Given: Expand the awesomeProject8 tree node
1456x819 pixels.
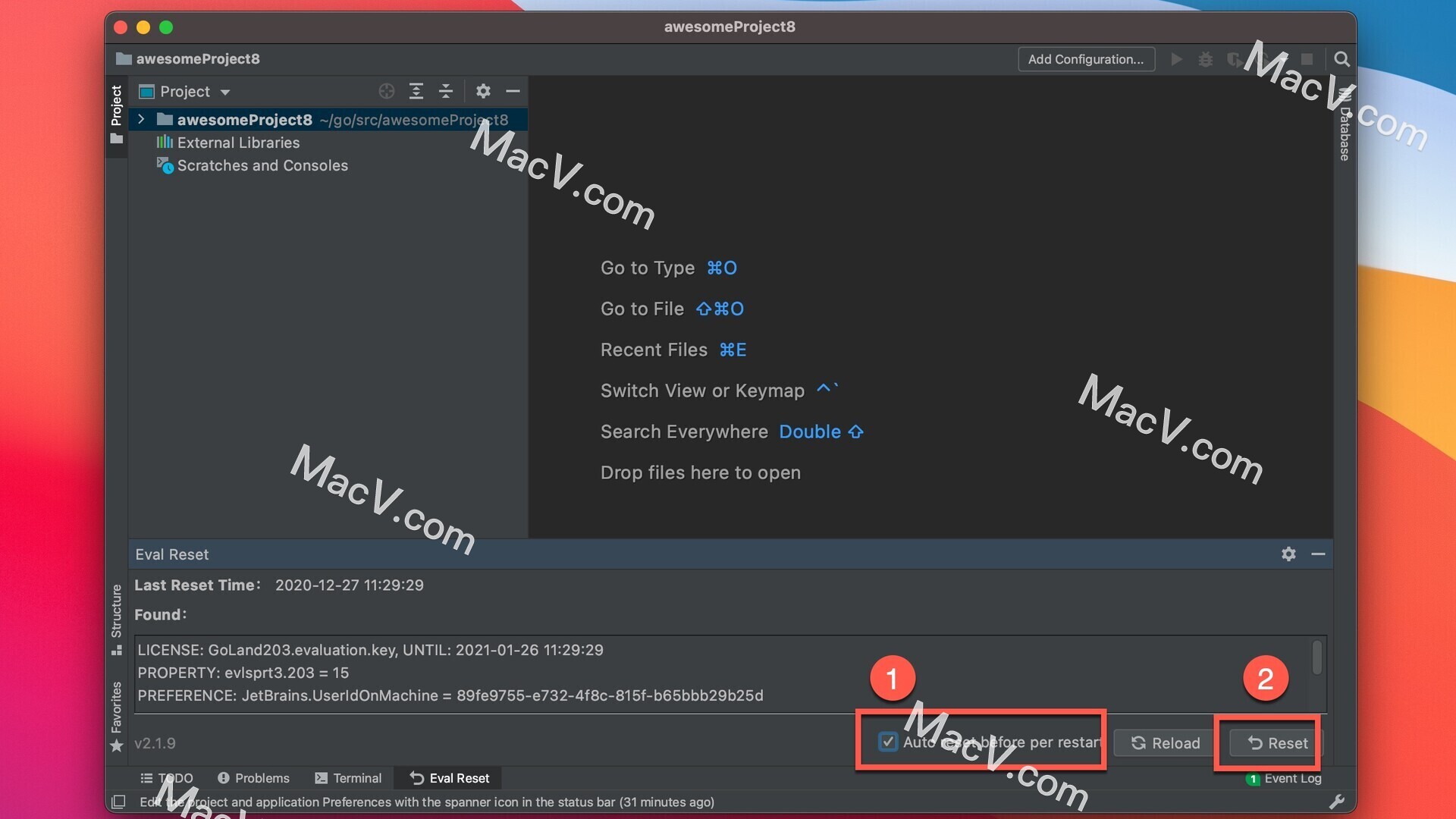Looking at the screenshot, I should pyautogui.click(x=141, y=119).
